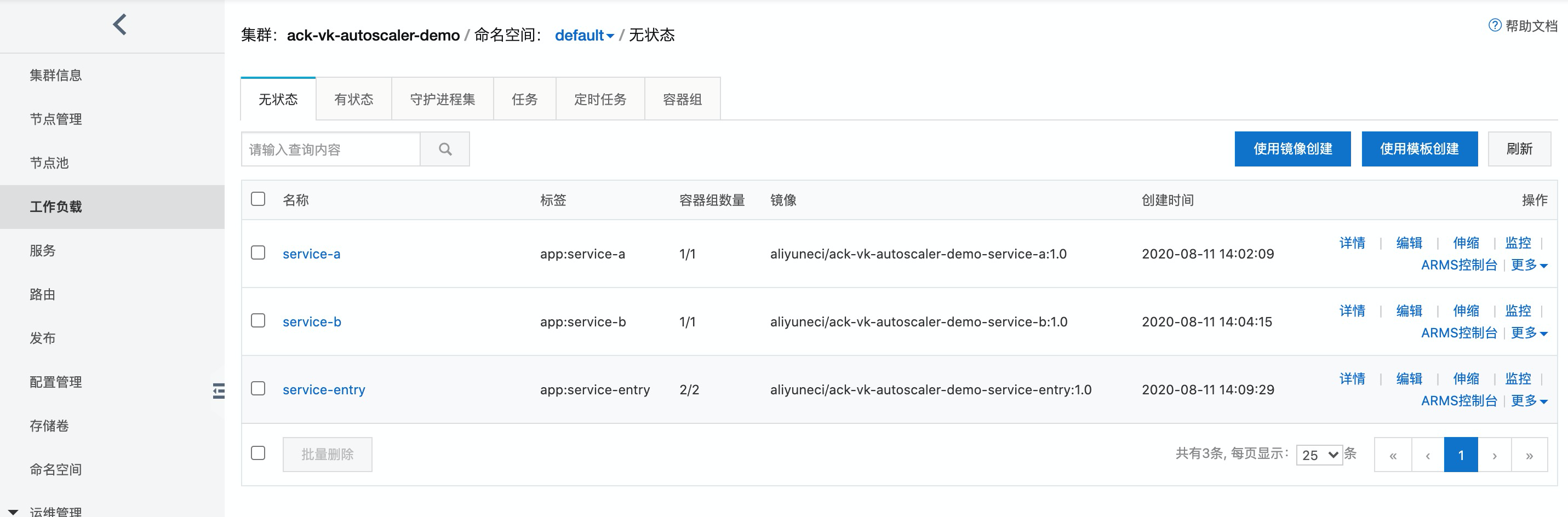Screen dimensions: 1568x517
Task: Open ARMS控制台 for service-entry
Action: click(x=1459, y=401)
